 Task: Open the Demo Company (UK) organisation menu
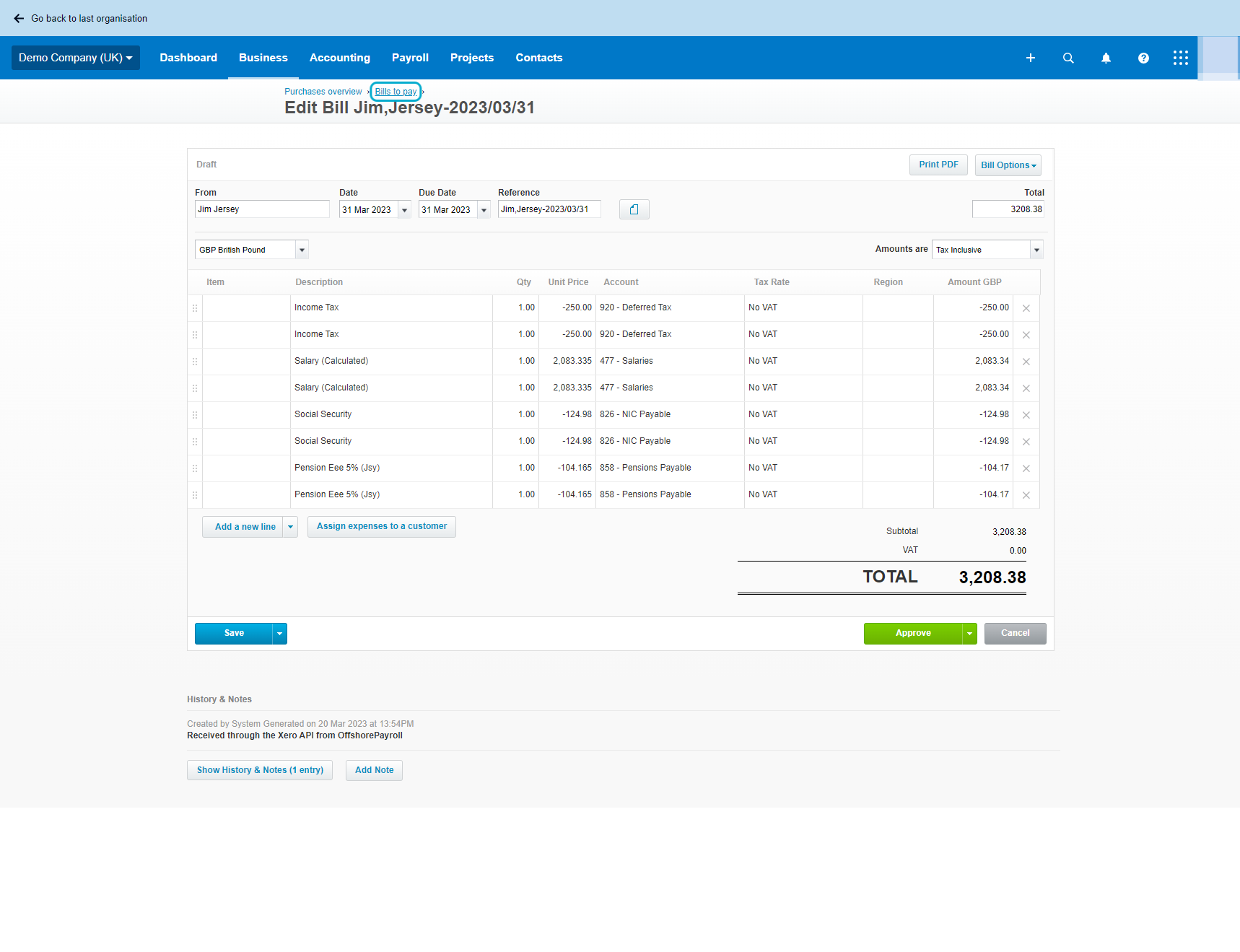click(x=76, y=58)
